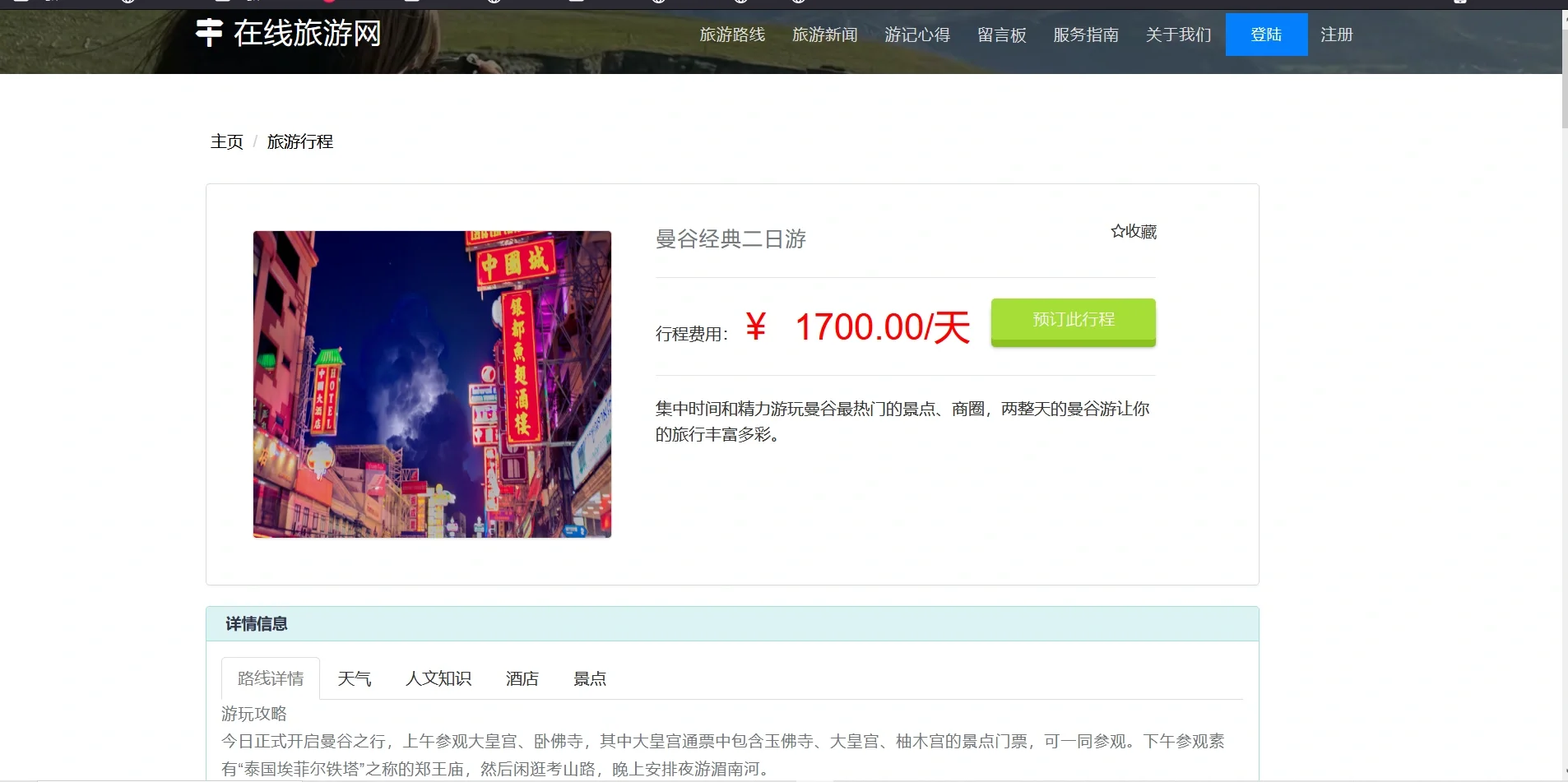Viewport: 1568px width, 782px height.
Task: Toggle the 收藏 favorite star
Action: pos(1134,231)
